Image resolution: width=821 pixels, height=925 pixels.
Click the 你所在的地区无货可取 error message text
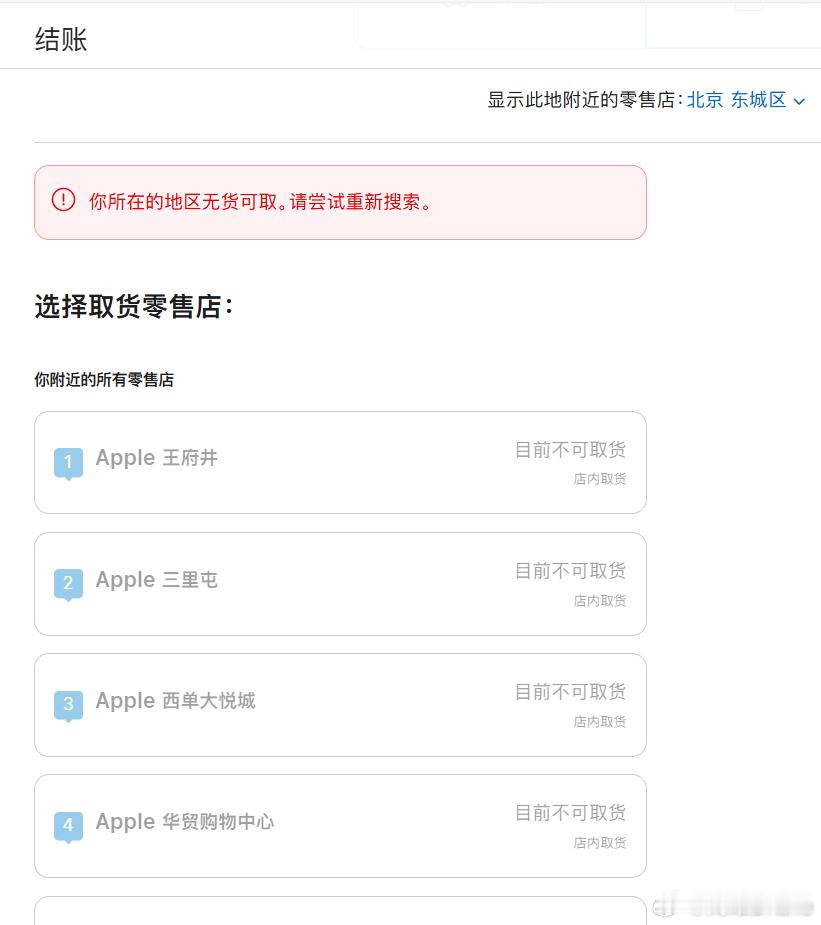click(261, 202)
